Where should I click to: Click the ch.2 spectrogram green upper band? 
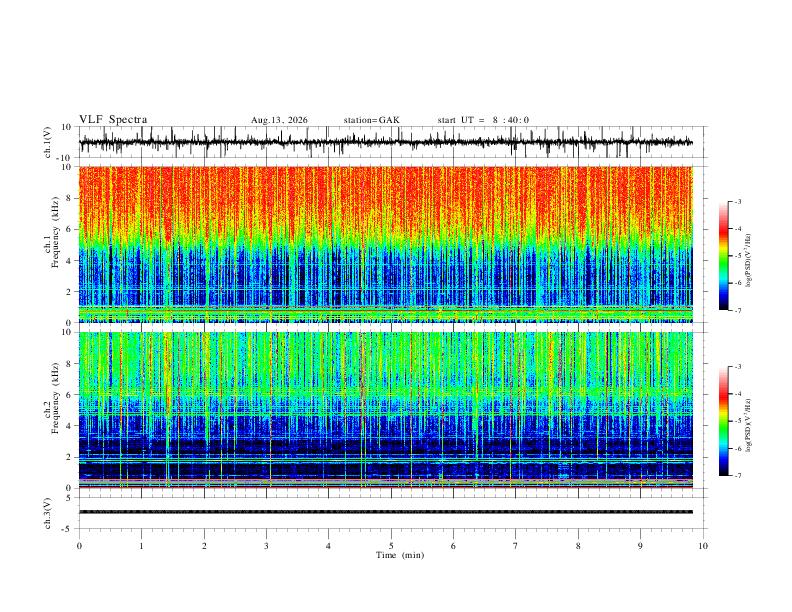(x=386, y=364)
